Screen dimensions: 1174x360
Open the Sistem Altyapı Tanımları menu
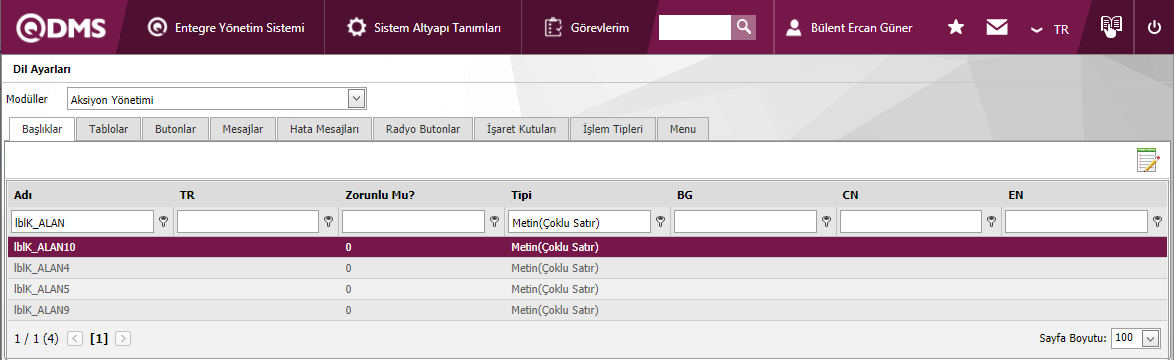coord(424,28)
